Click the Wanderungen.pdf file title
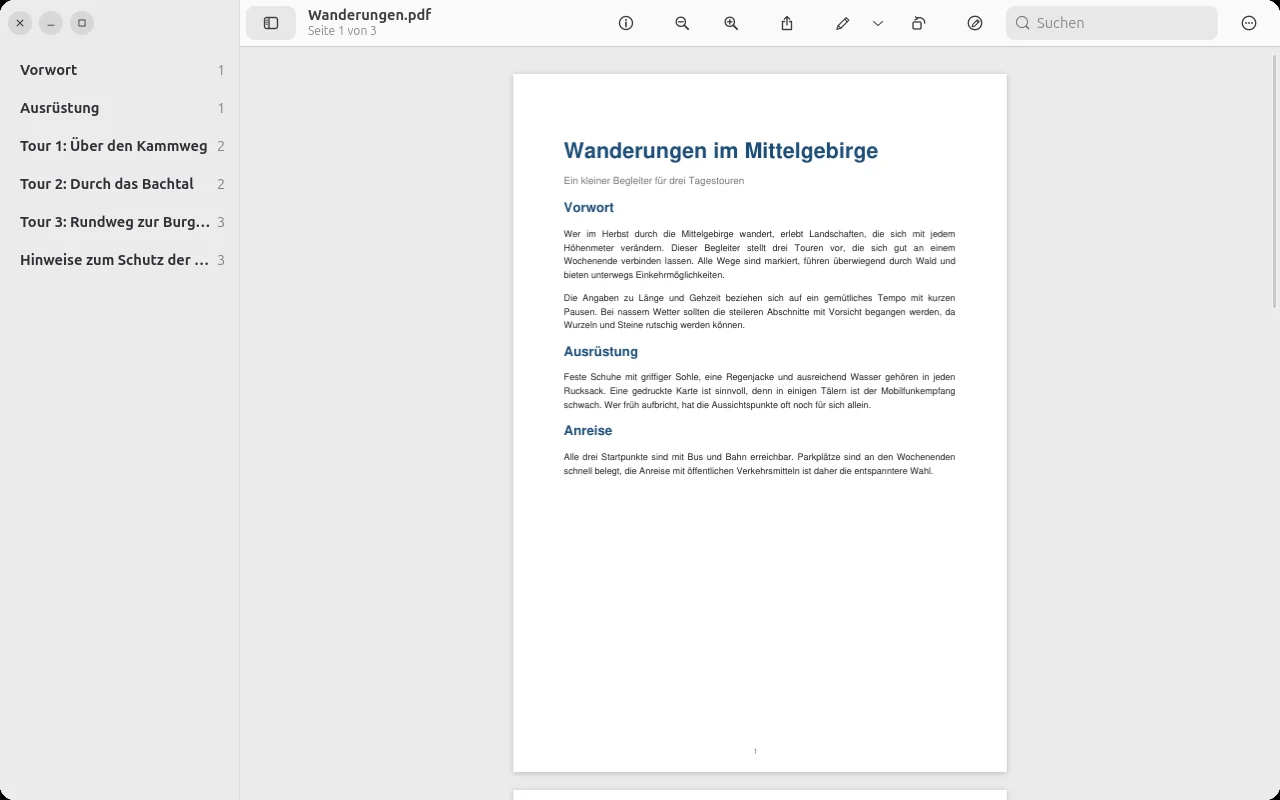This screenshot has width=1280, height=800. pyautogui.click(x=369, y=15)
